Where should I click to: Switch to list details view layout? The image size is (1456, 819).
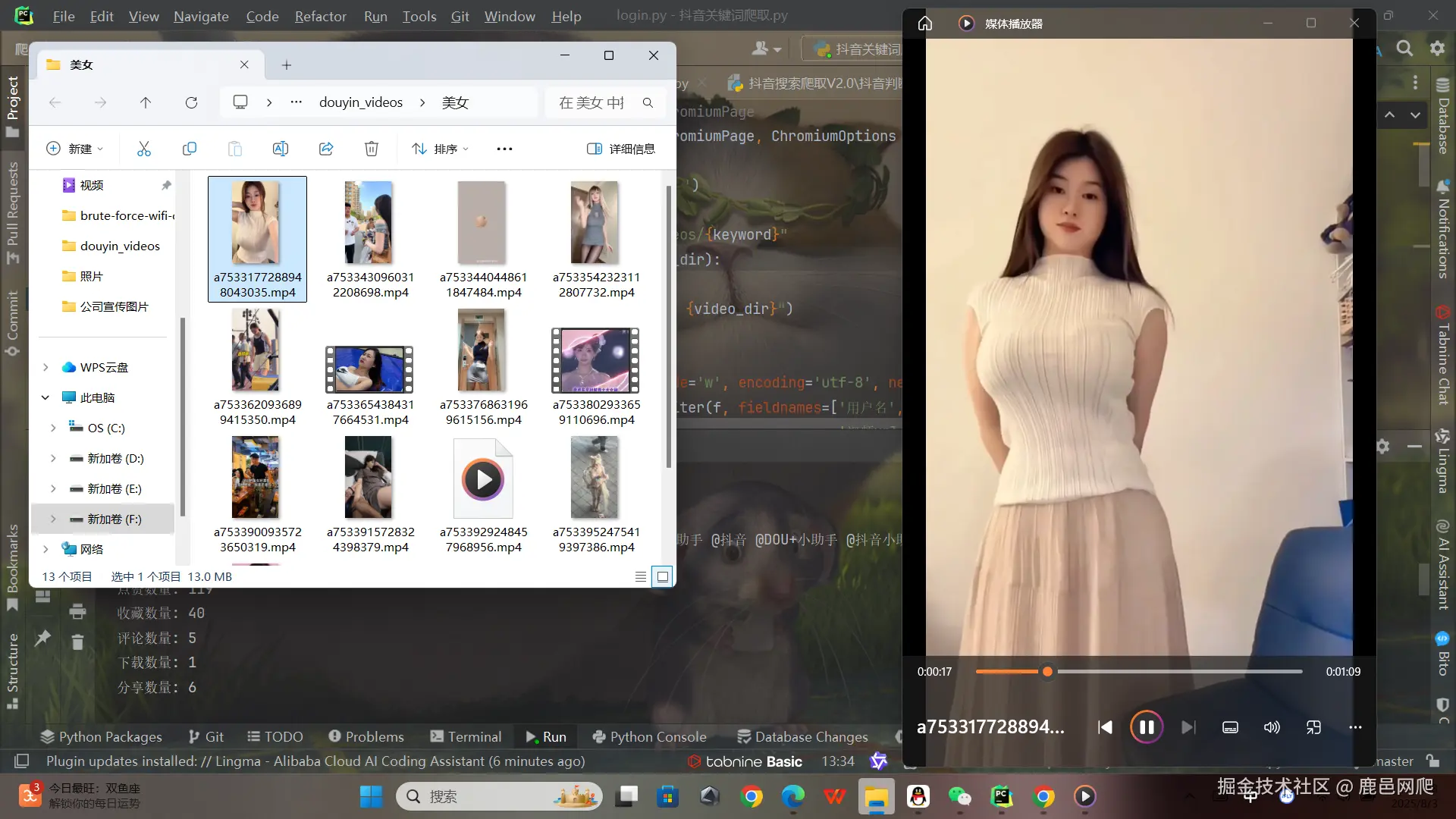[641, 577]
